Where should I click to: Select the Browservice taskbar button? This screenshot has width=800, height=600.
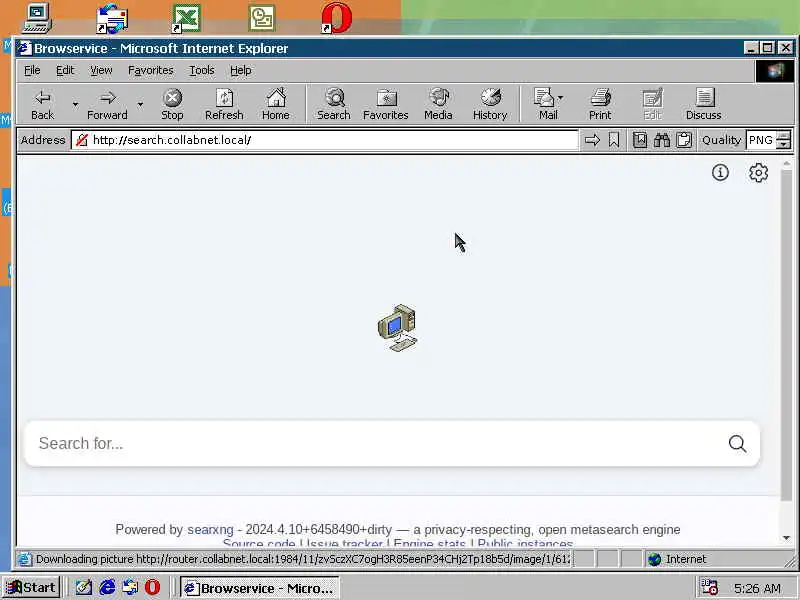pos(260,588)
